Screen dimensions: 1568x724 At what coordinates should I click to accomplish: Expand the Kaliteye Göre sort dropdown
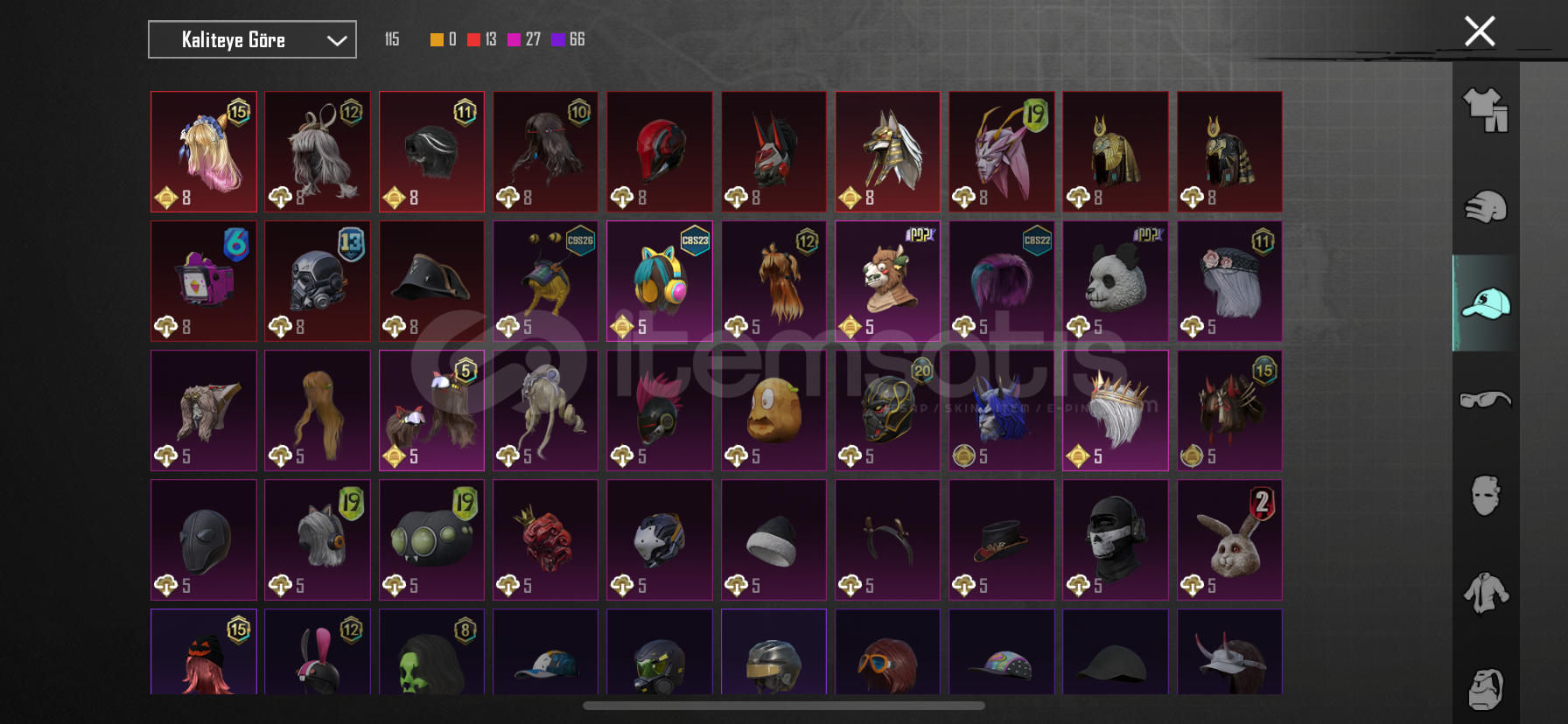coord(252,39)
